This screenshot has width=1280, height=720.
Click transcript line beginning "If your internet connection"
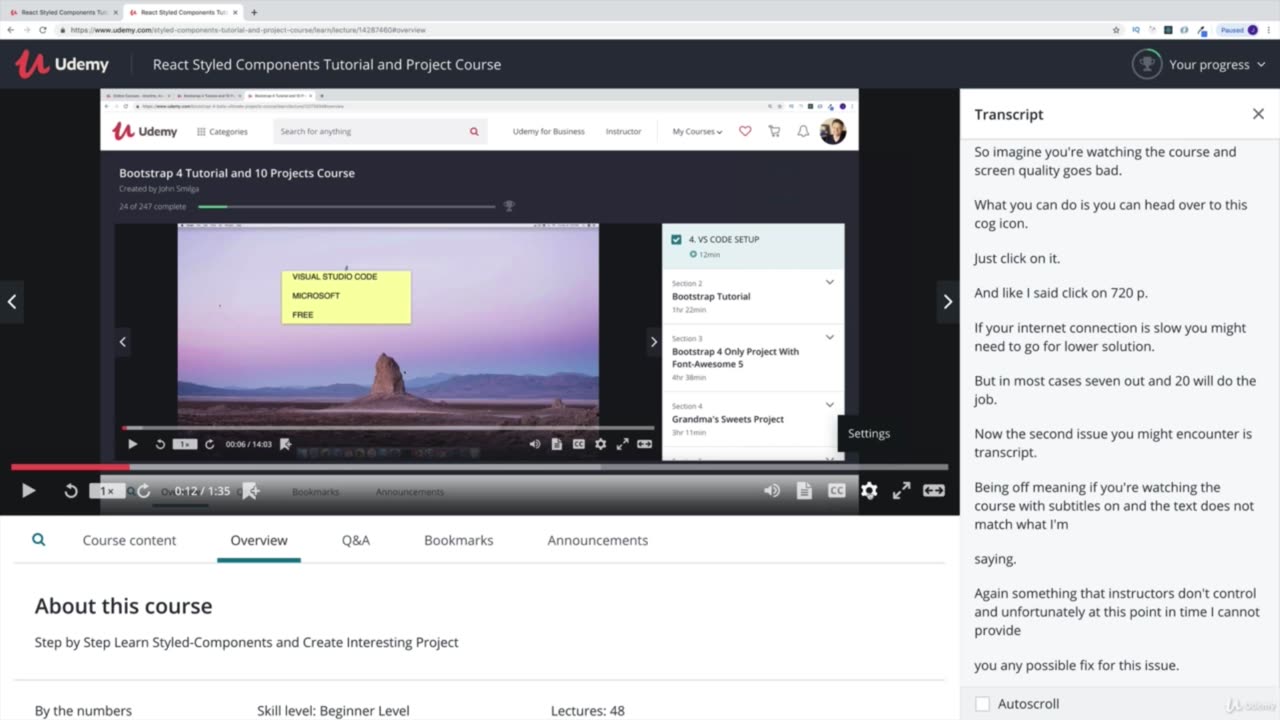(x=1110, y=337)
